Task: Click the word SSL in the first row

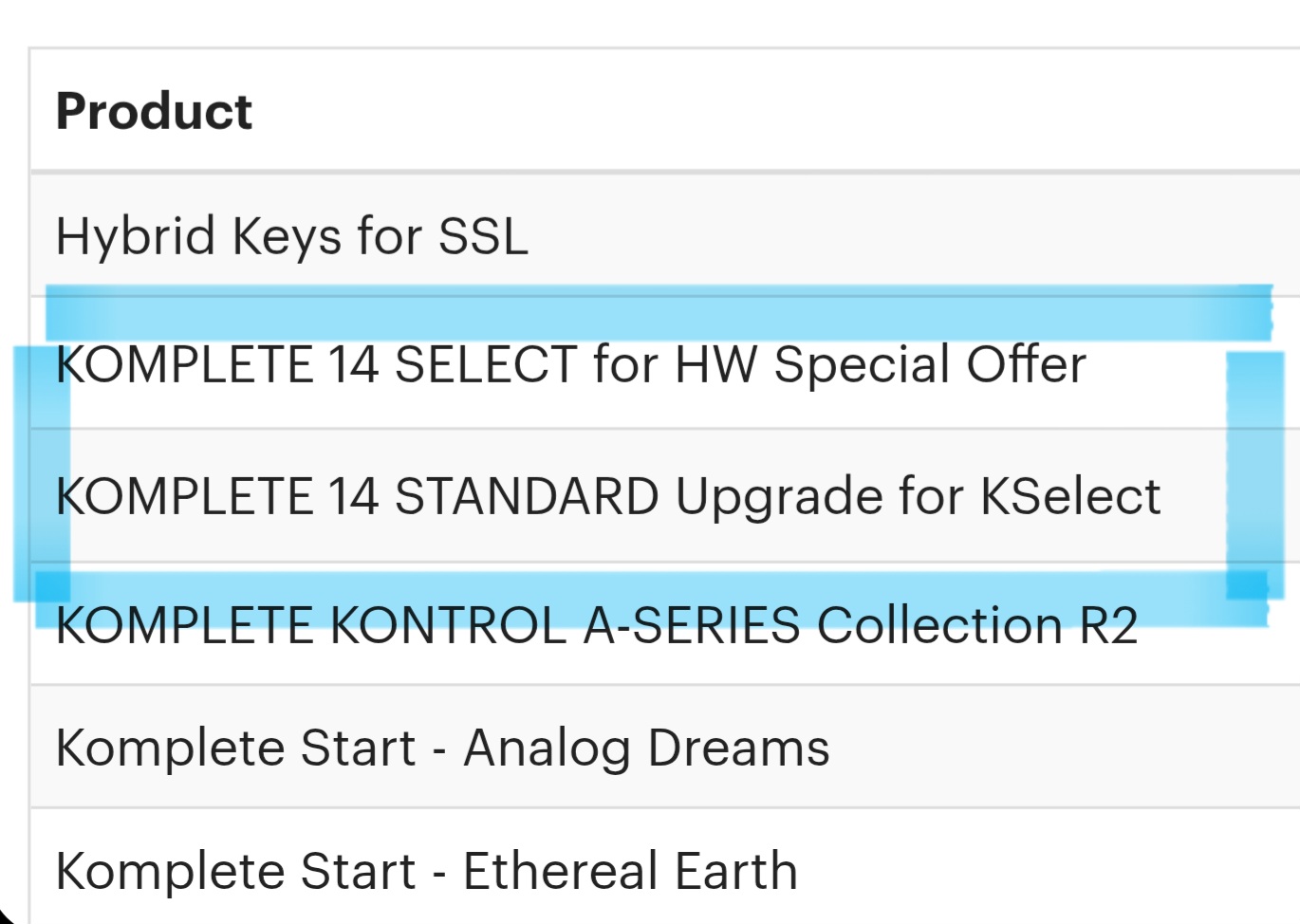Action: click(x=483, y=236)
